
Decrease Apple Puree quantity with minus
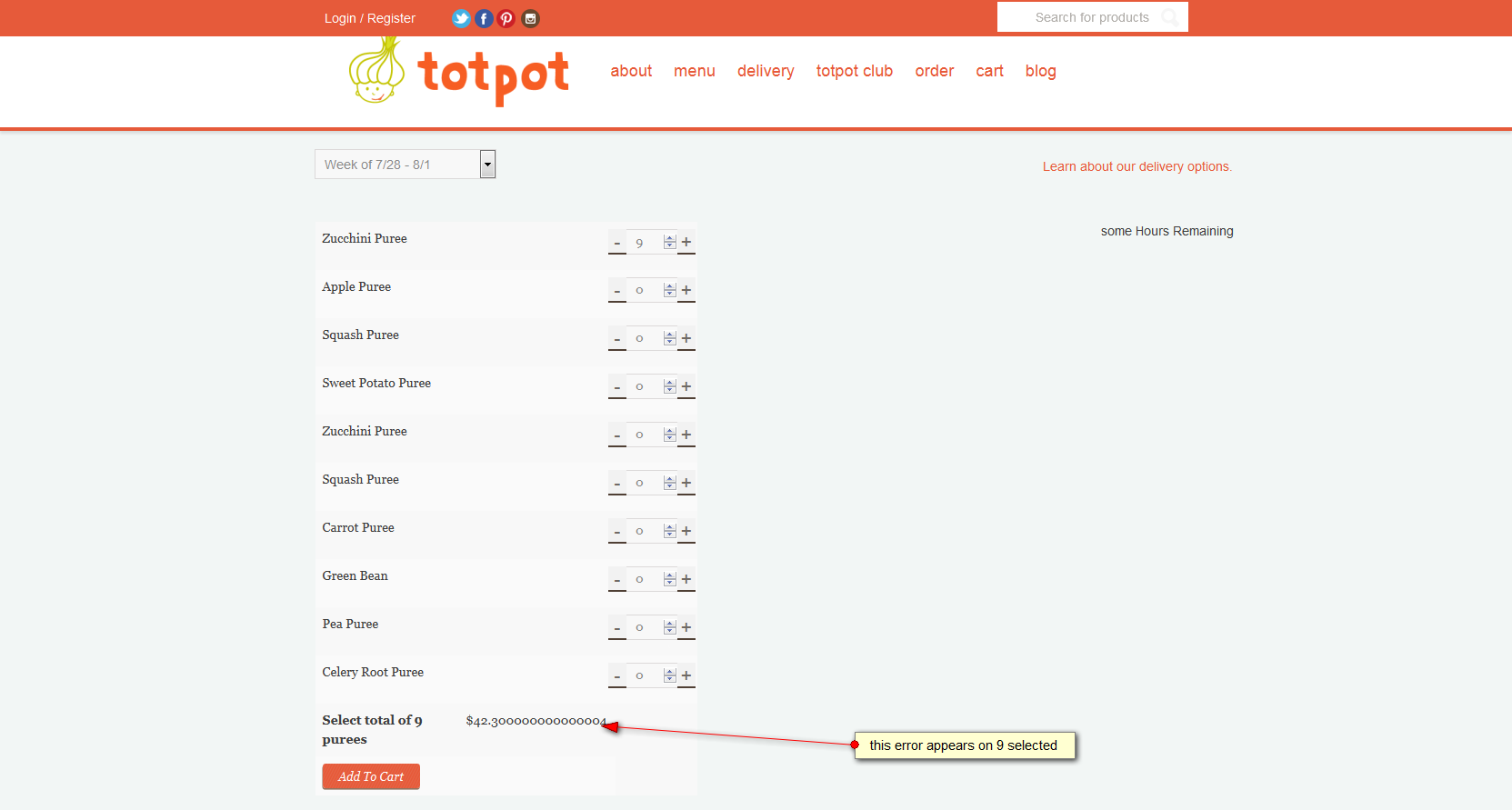point(617,291)
